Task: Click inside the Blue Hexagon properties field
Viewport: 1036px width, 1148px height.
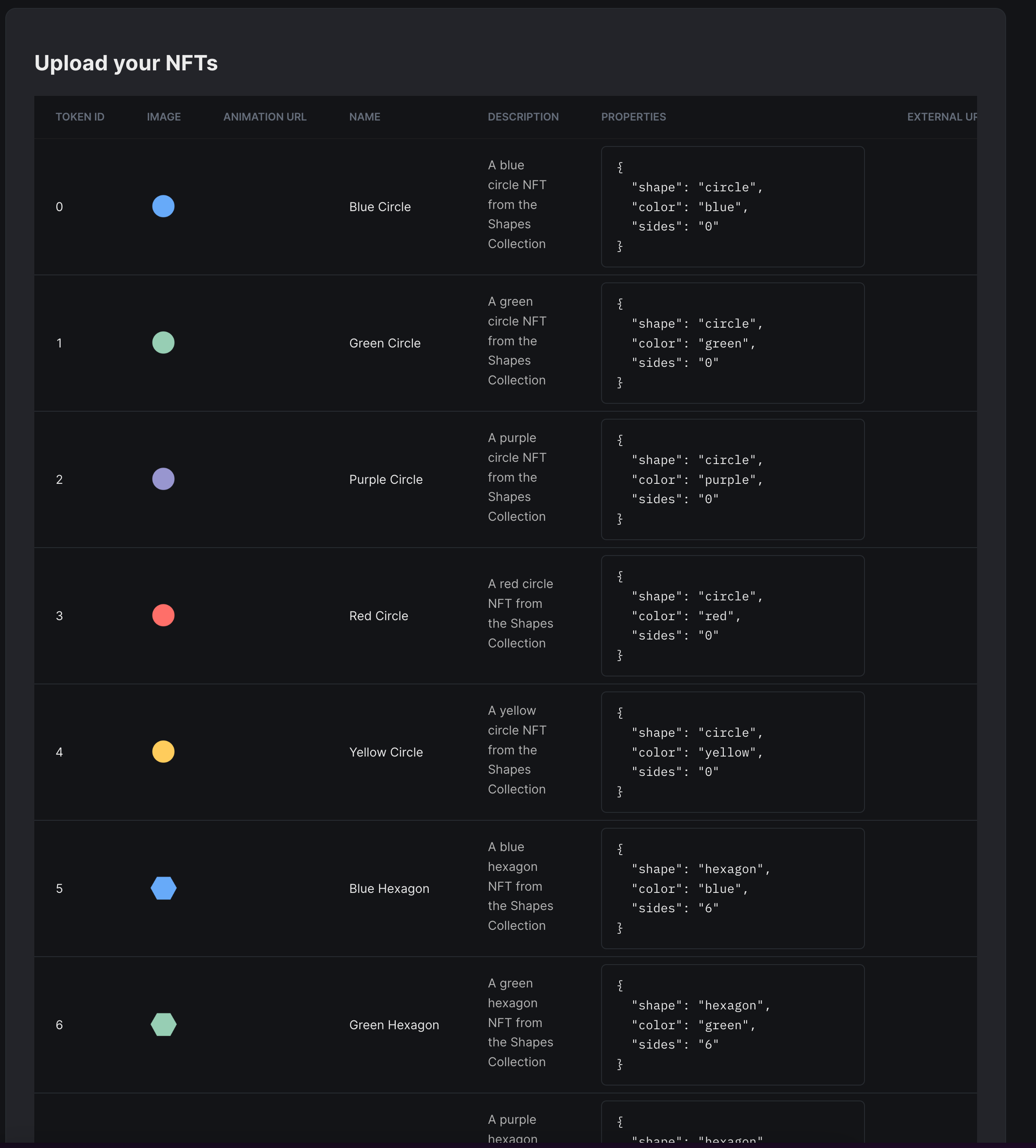Action: (732, 888)
